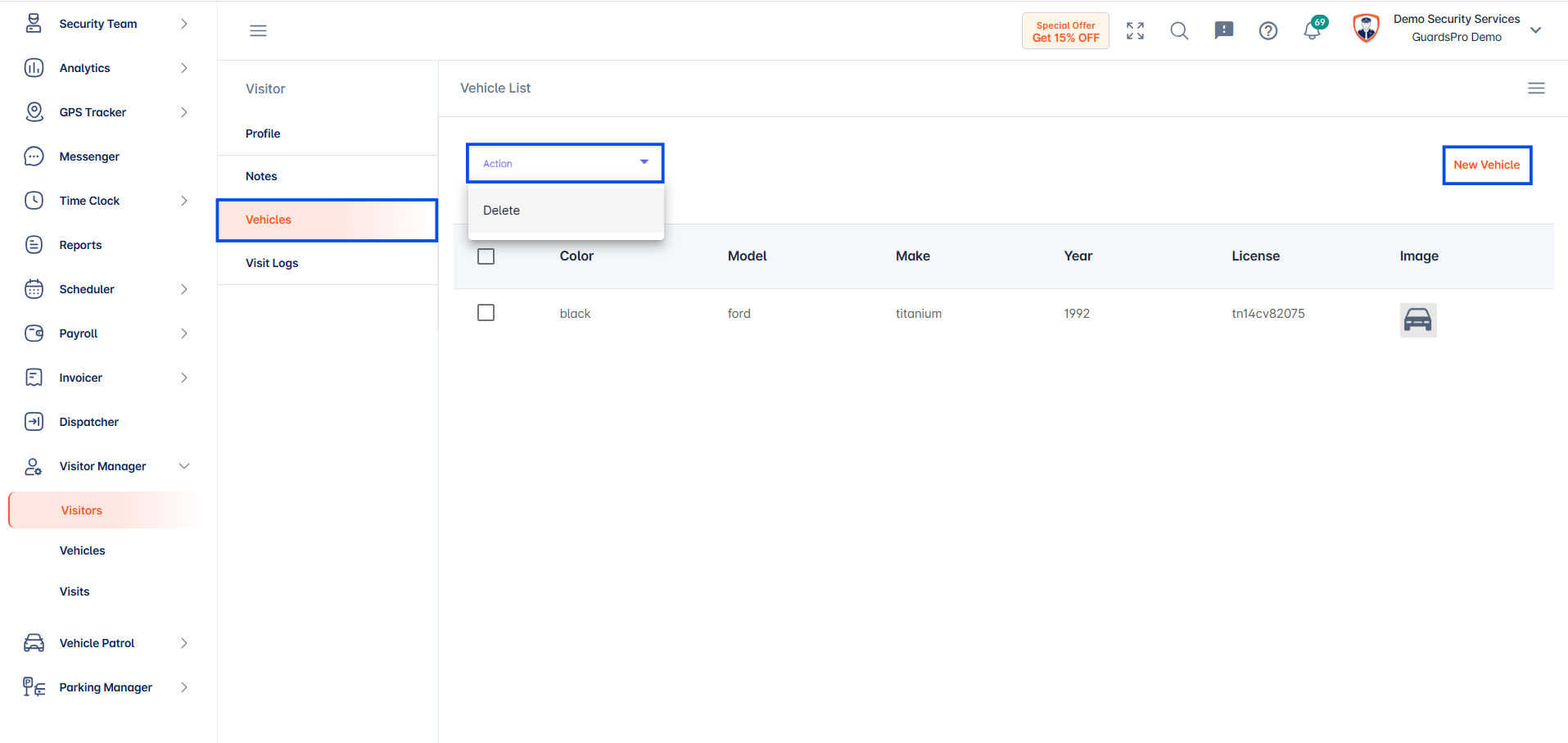Screen dimensions: 1568x743
Task: Open the feedback message icon
Action: (1224, 31)
